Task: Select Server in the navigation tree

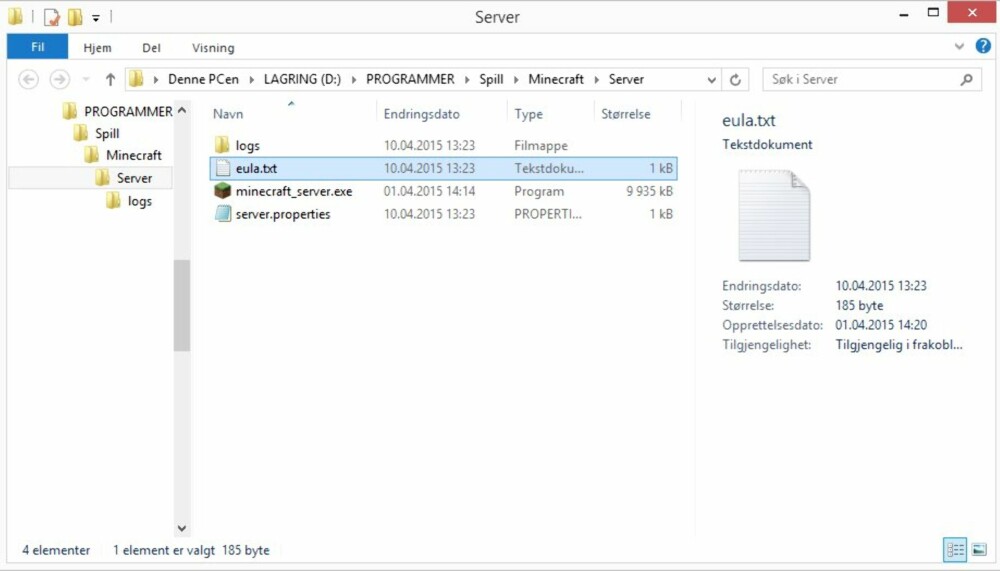Action: tap(134, 178)
